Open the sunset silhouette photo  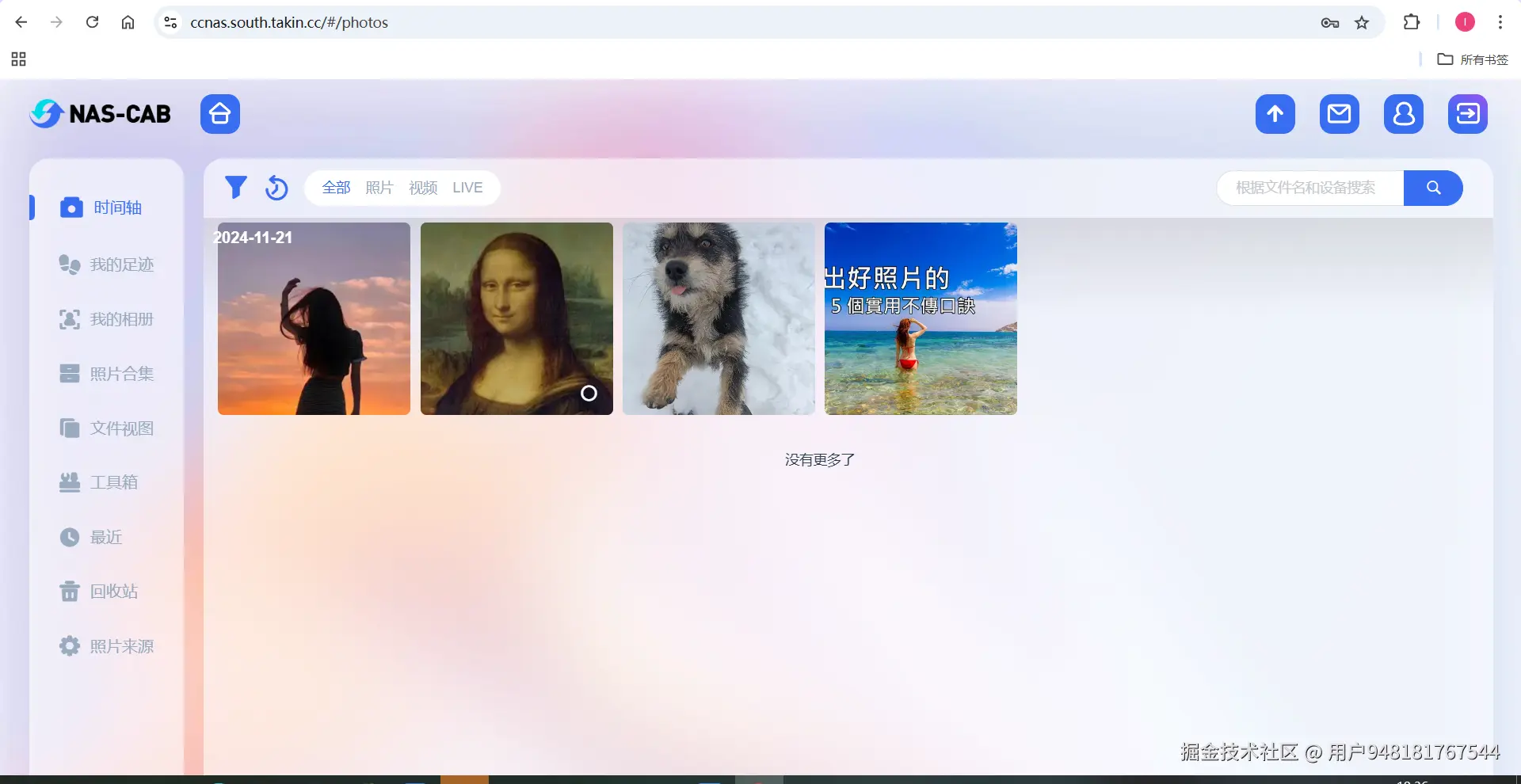point(314,318)
